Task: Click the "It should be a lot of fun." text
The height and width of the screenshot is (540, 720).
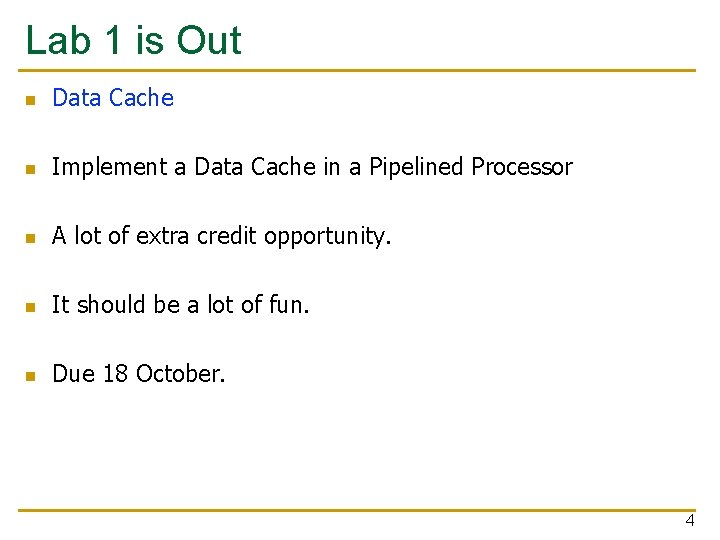Action: (x=180, y=304)
